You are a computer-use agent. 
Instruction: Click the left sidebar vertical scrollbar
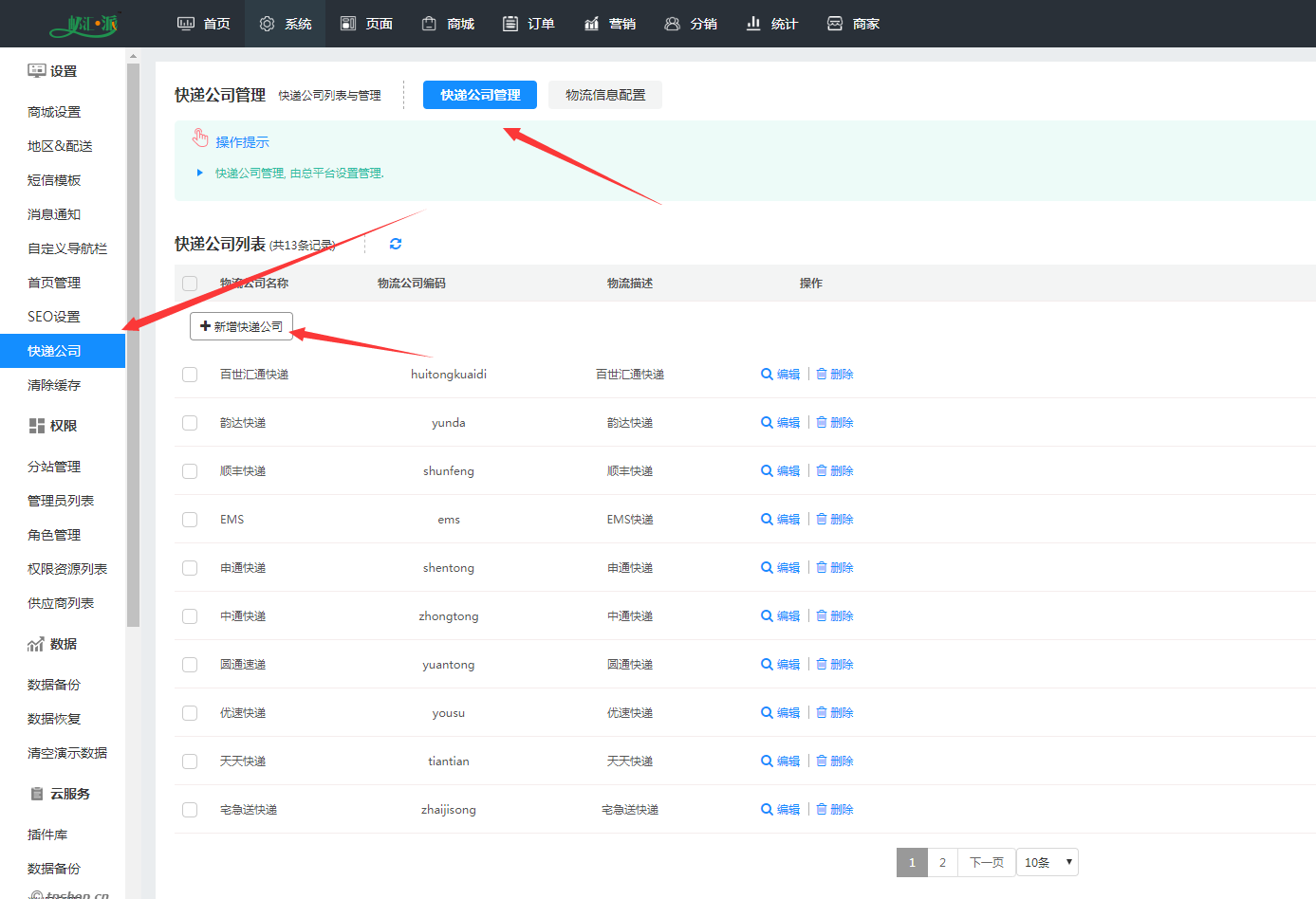(133, 341)
